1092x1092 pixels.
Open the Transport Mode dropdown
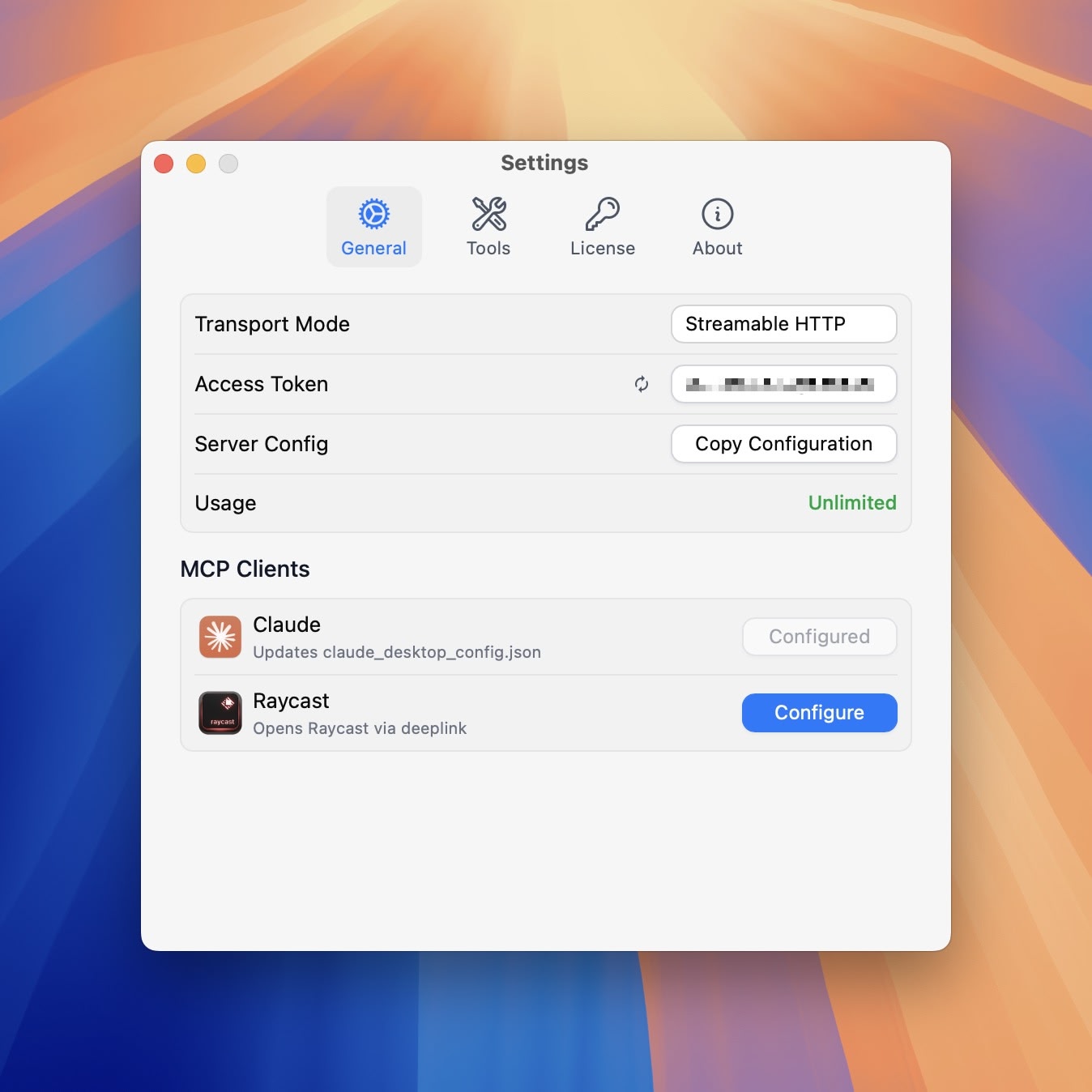pos(784,324)
